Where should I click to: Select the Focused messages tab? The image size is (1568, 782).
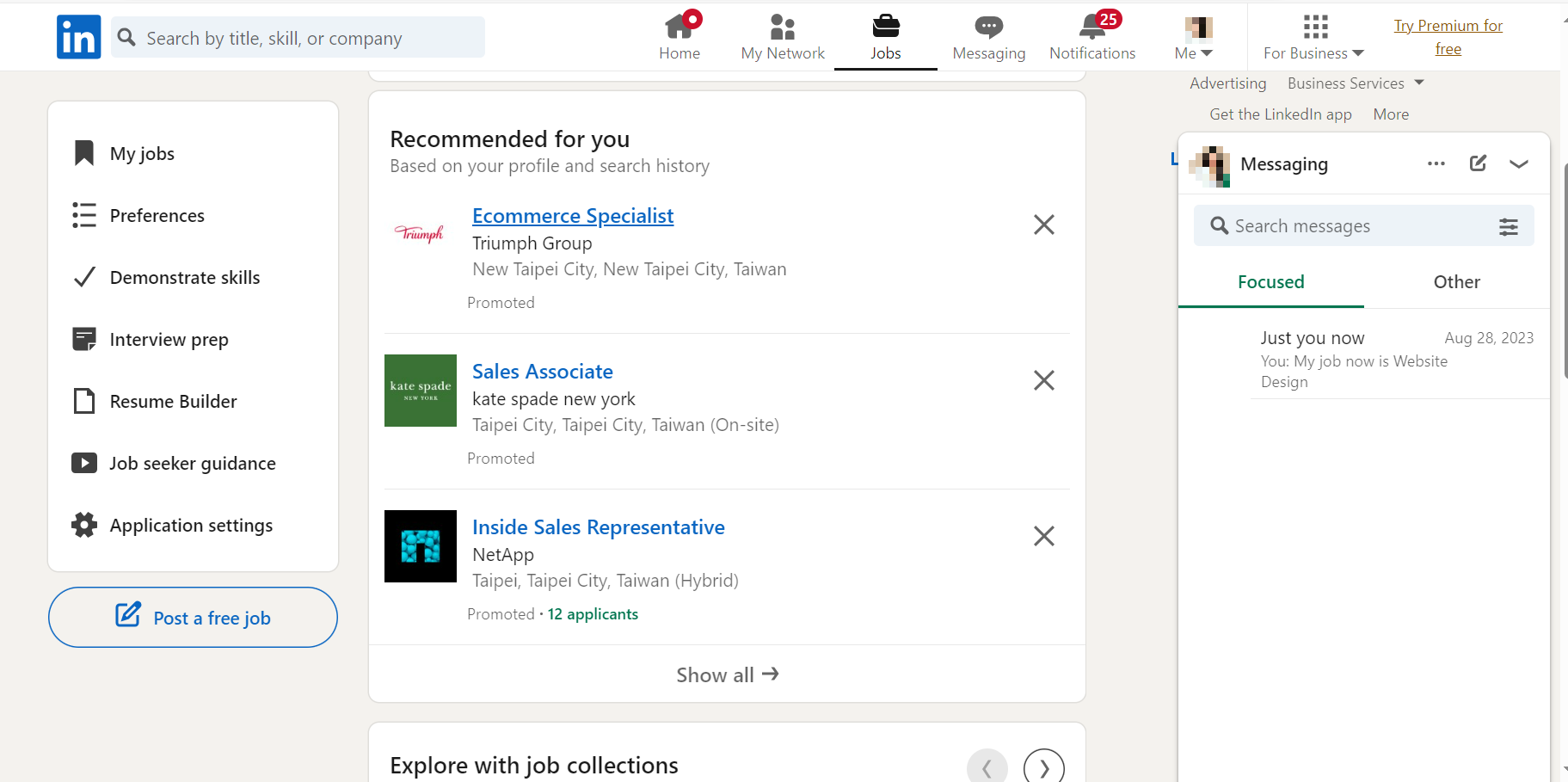pyautogui.click(x=1270, y=282)
